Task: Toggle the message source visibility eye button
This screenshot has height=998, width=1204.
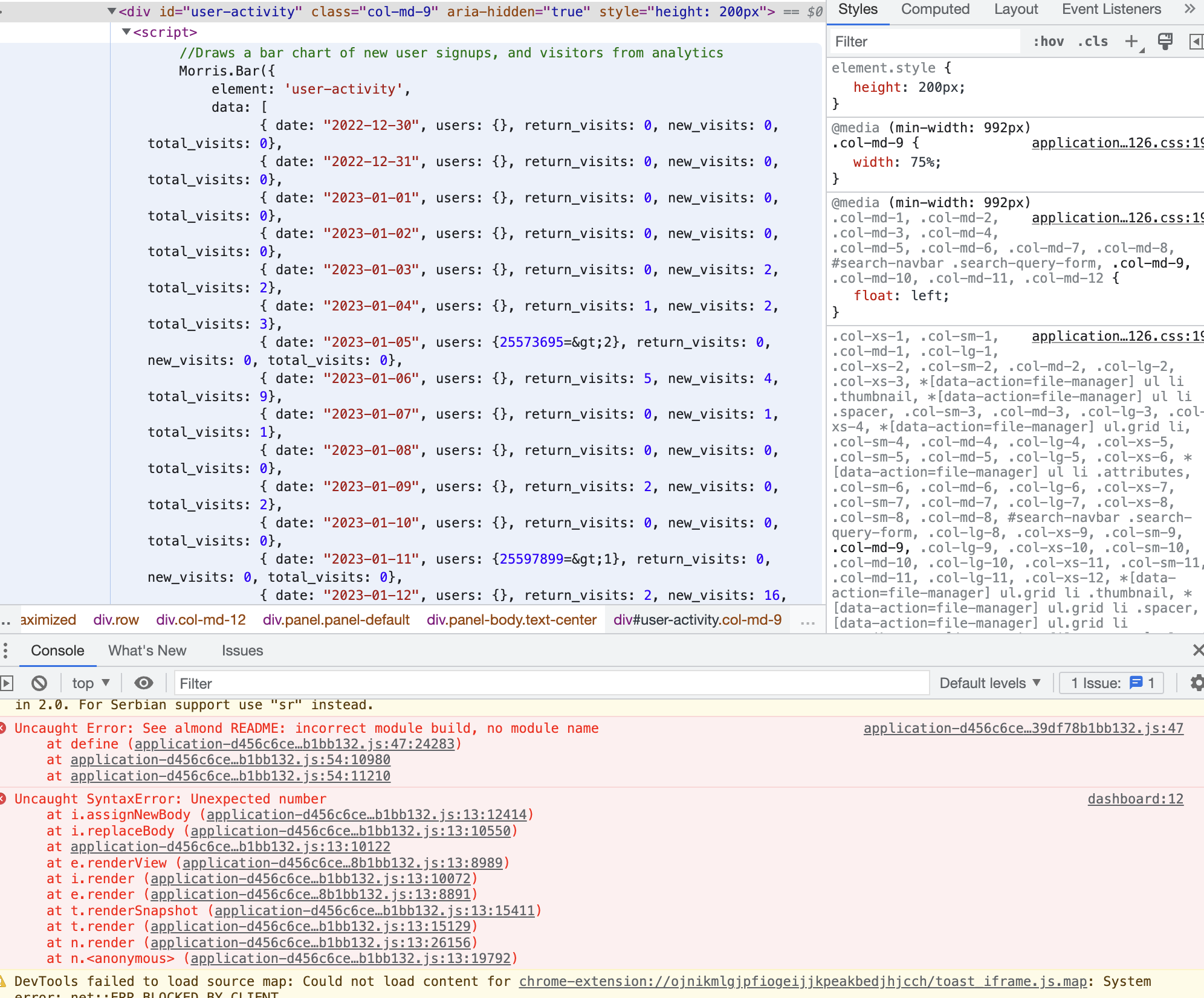Action: pyautogui.click(x=143, y=683)
